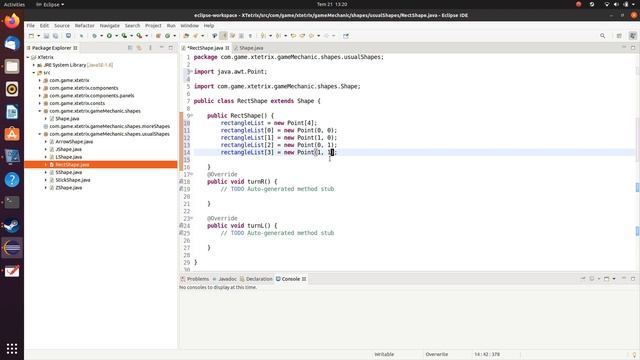
Task: Open Package Explorer view menu
Action: (x=150, y=48)
